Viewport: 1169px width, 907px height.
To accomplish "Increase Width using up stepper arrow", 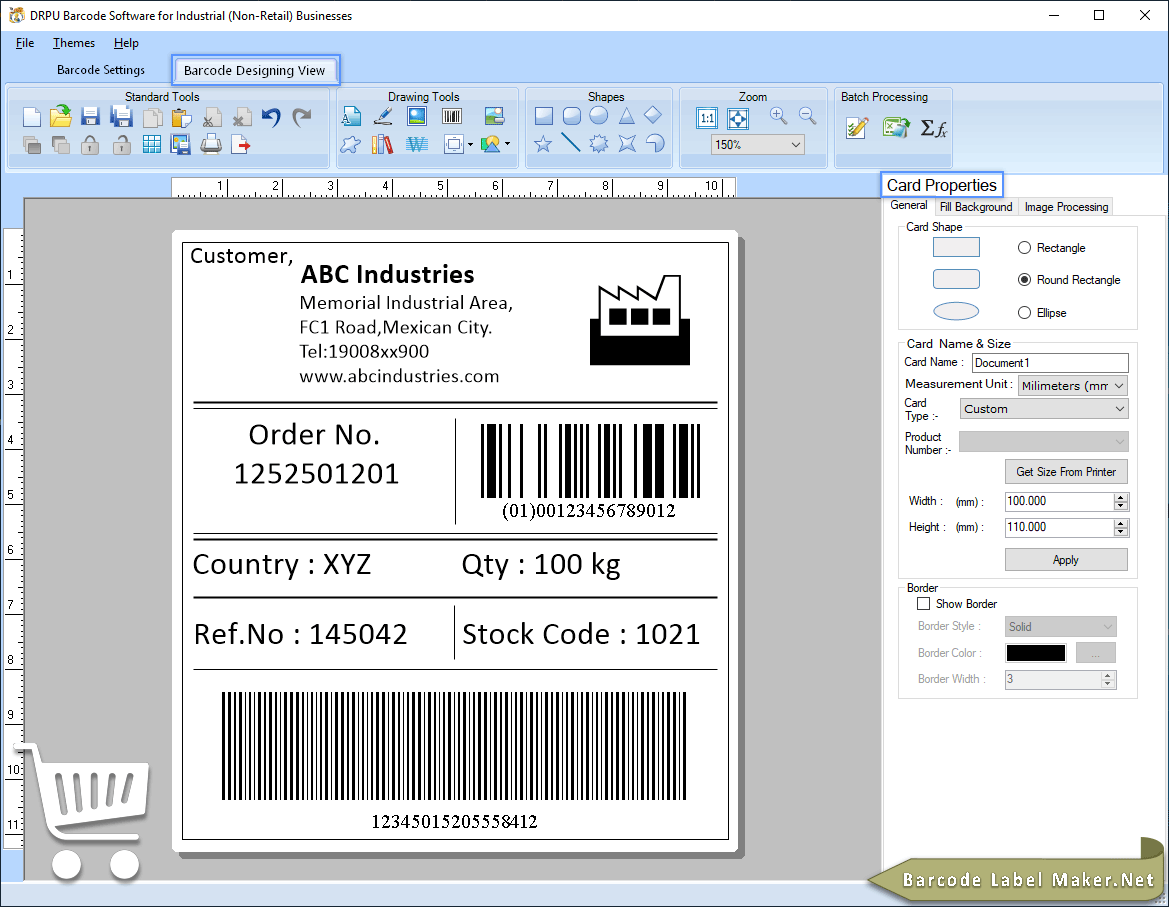I will pyautogui.click(x=1121, y=497).
